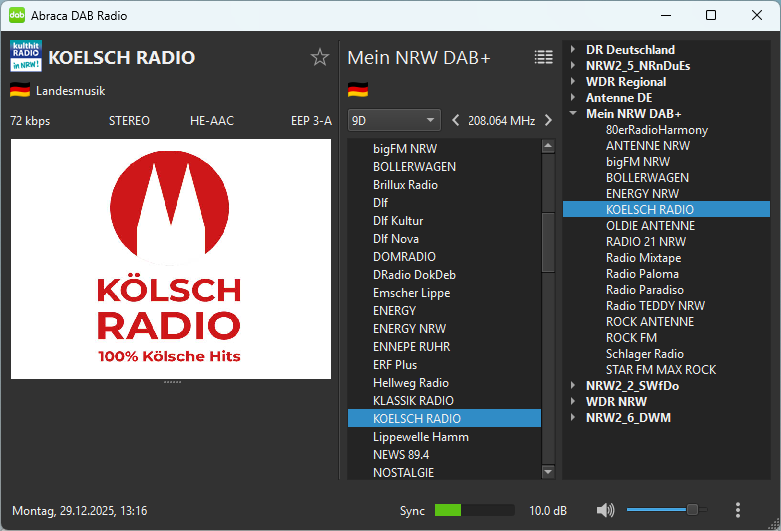Open the ensemble list view icon

pyautogui.click(x=543, y=57)
